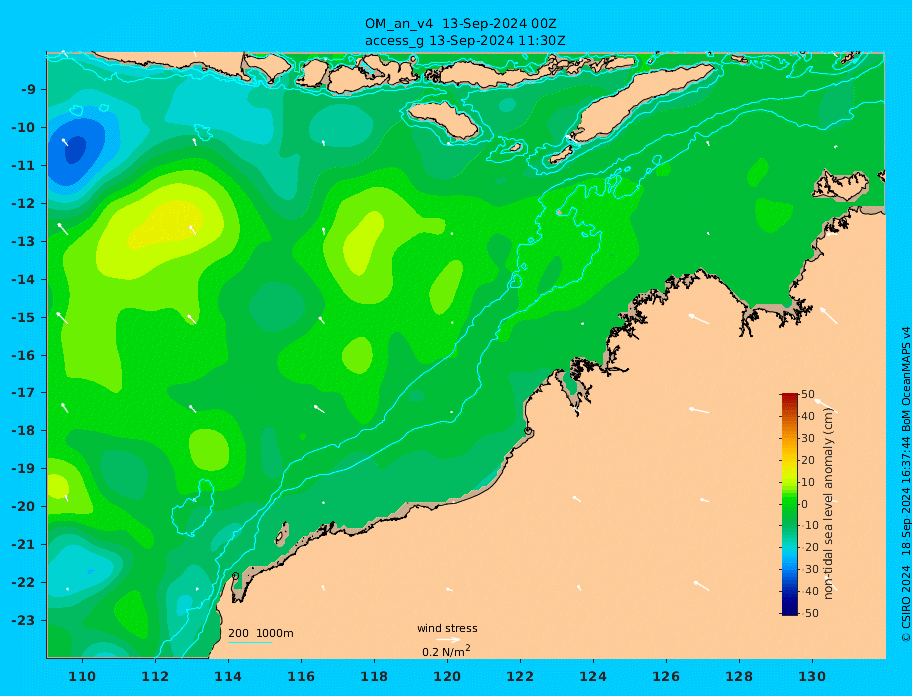The image size is (912, 696).
Task: Click longitude axis label '110'
Action: click(82, 676)
